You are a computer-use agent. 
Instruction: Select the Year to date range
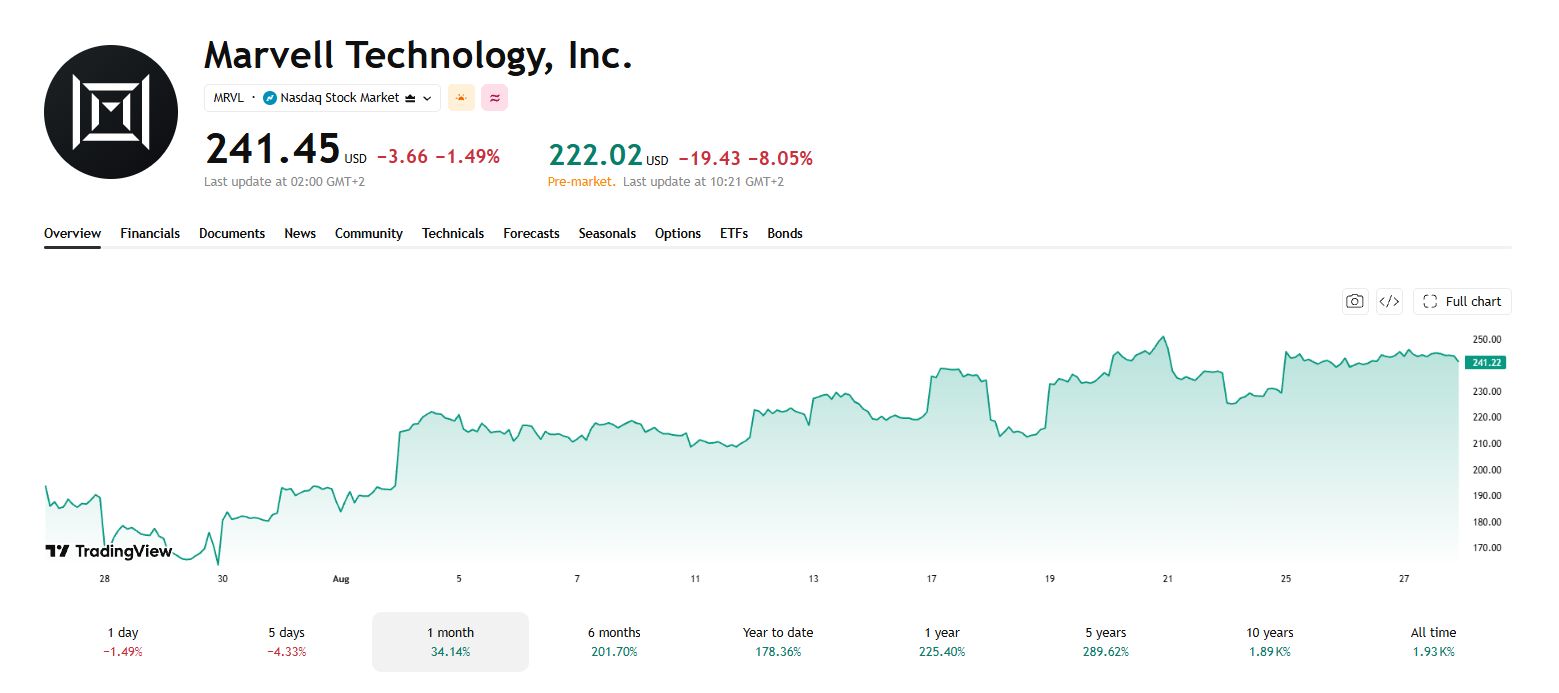(778, 641)
